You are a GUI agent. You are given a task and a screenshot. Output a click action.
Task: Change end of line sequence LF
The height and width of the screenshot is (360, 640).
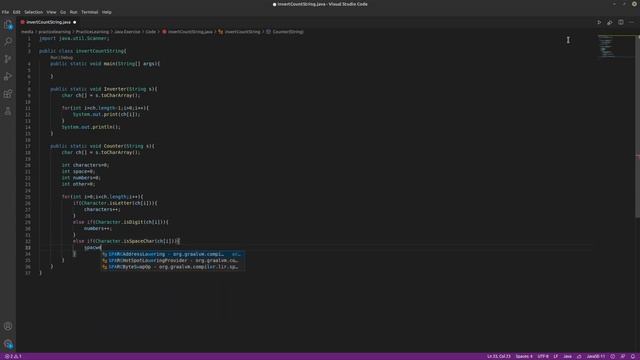point(556,356)
